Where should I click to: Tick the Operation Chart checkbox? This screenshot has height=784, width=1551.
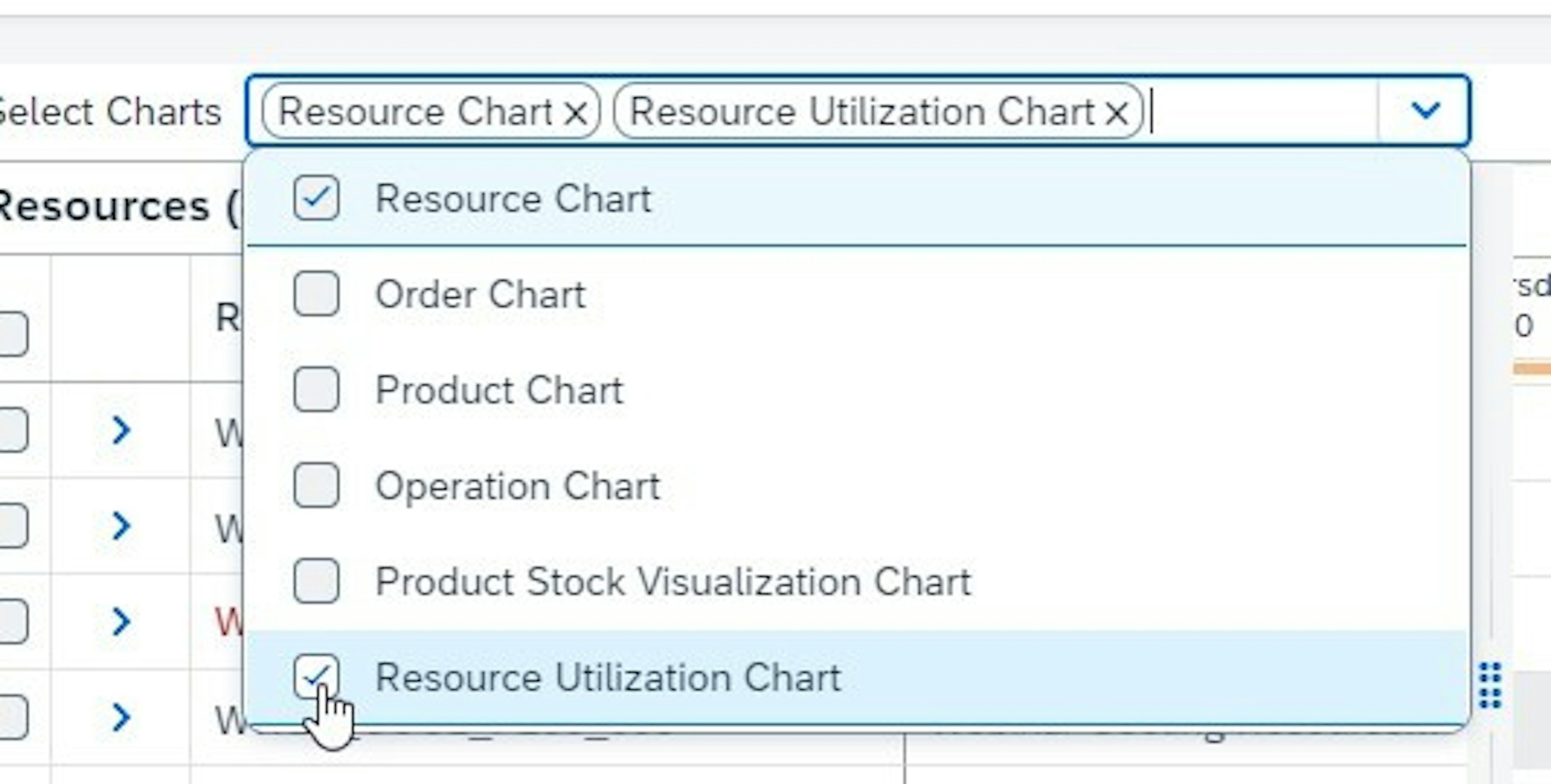(316, 485)
